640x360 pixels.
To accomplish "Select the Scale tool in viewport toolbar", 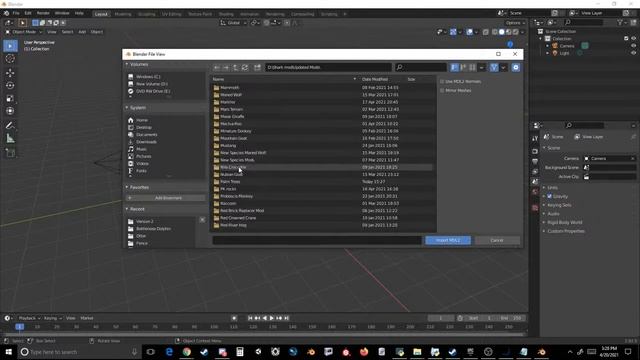I will (x=10, y=98).
